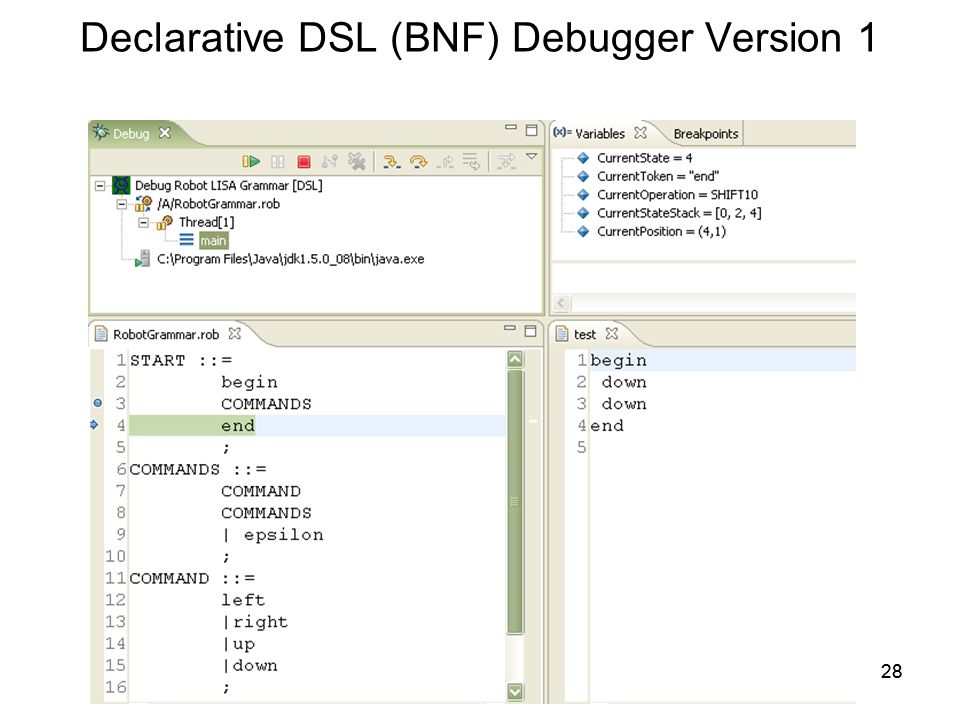Stop debugging with the red Terminate icon
The height and width of the screenshot is (720, 960).
click(x=304, y=162)
